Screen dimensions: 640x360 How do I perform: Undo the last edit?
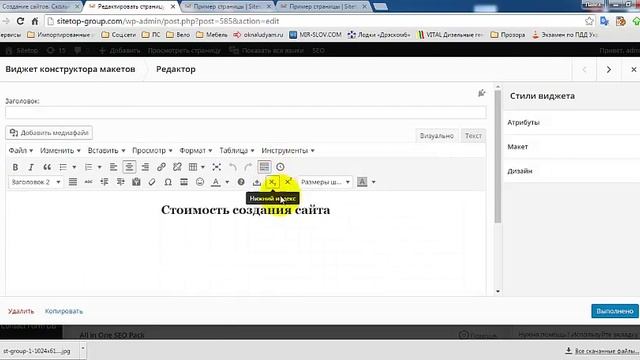click(x=233, y=167)
